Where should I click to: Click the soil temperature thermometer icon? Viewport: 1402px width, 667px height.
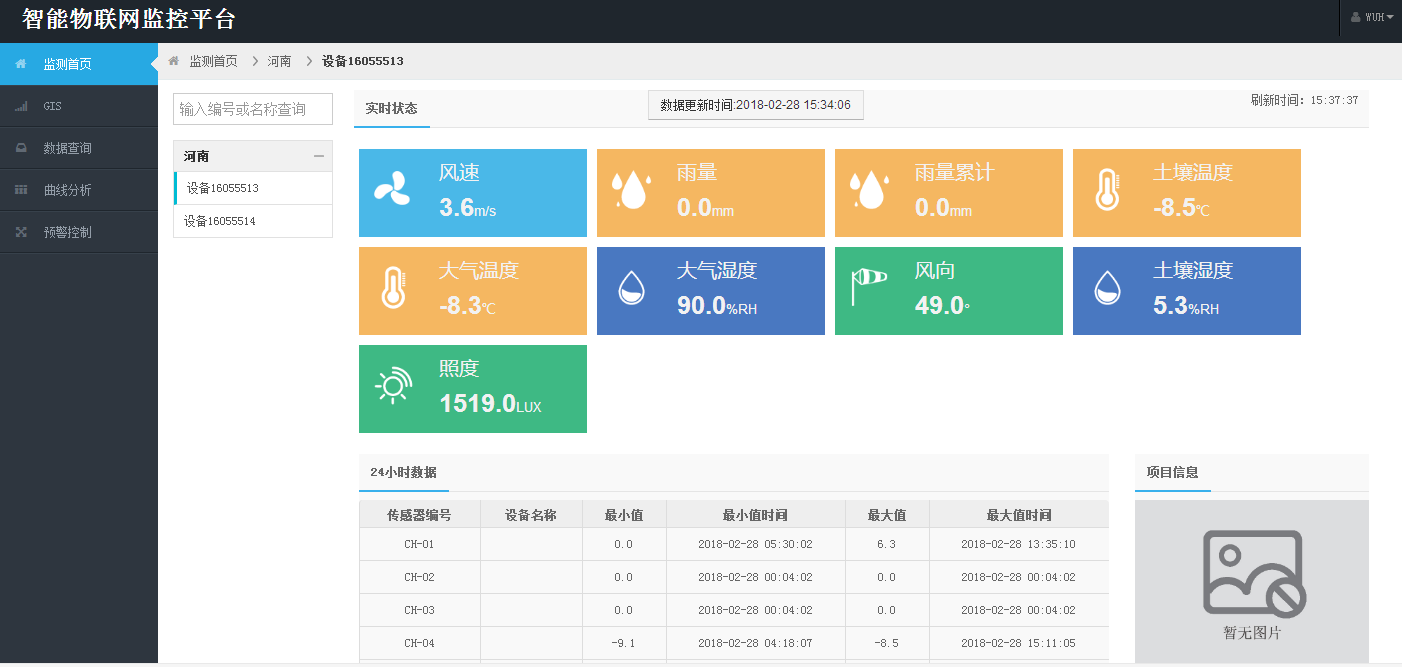pyautogui.click(x=1106, y=189)
